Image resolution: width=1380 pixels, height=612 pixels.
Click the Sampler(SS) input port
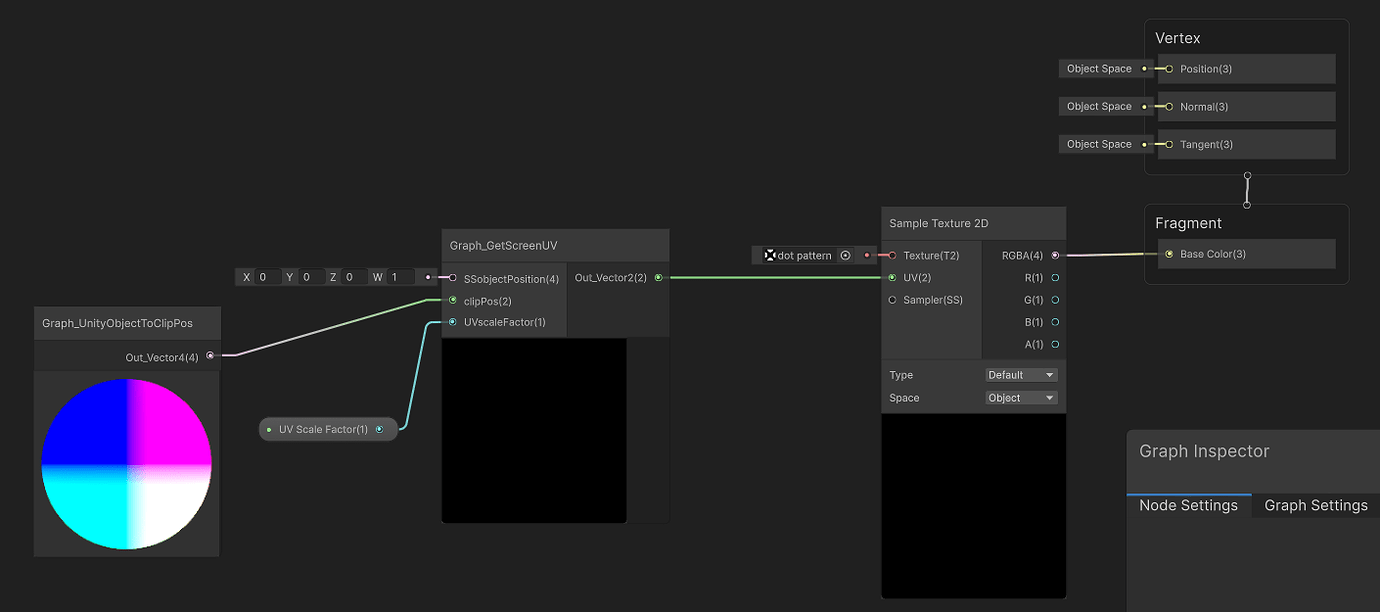coord(891,299)
